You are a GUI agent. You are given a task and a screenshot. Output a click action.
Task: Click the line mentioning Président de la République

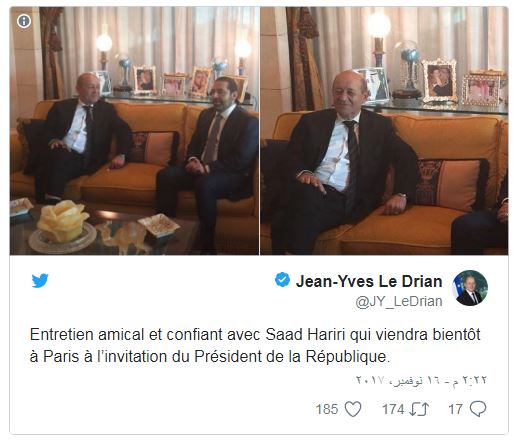[210, 357]
